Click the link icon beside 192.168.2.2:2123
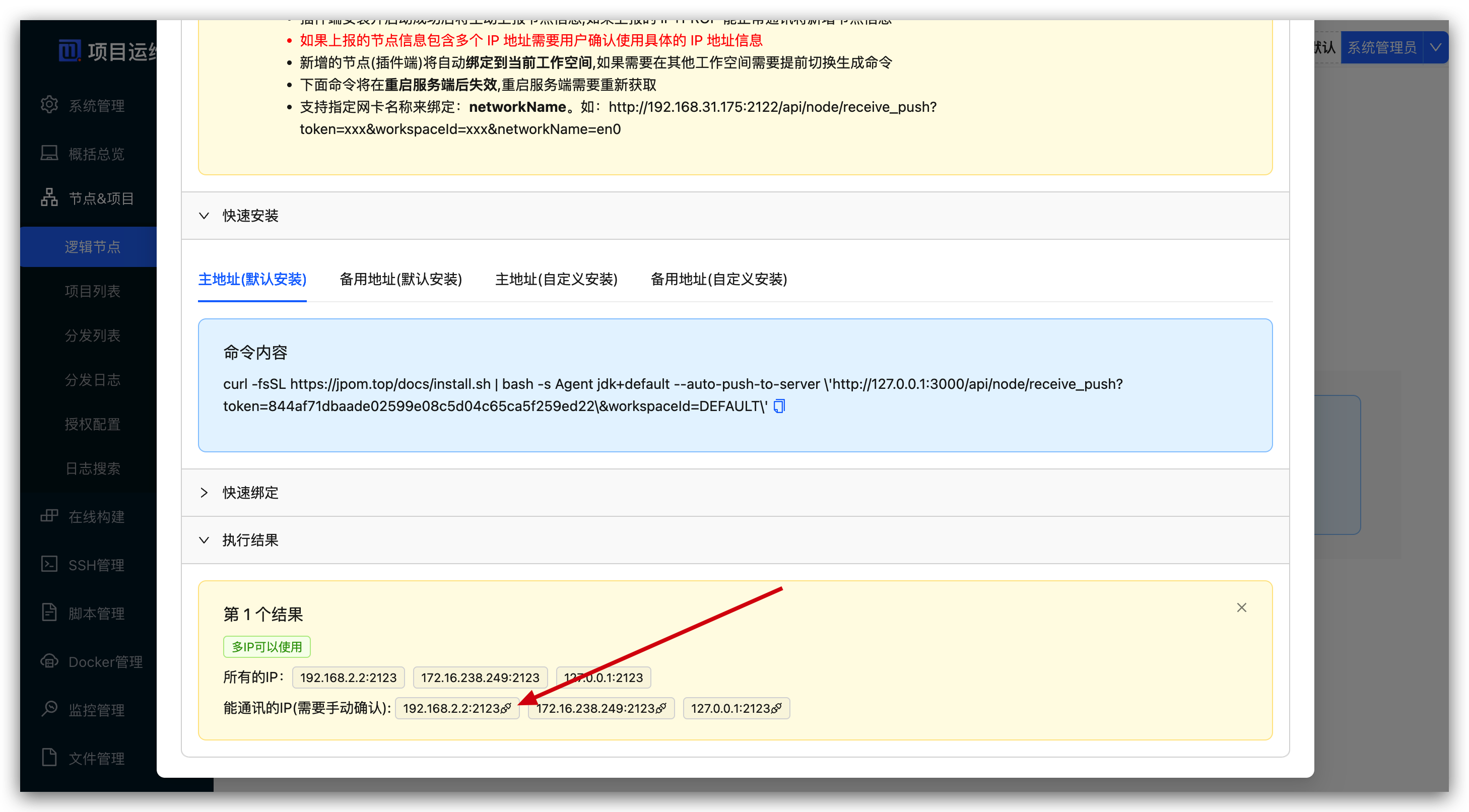1469x812 pixels. 506,708
